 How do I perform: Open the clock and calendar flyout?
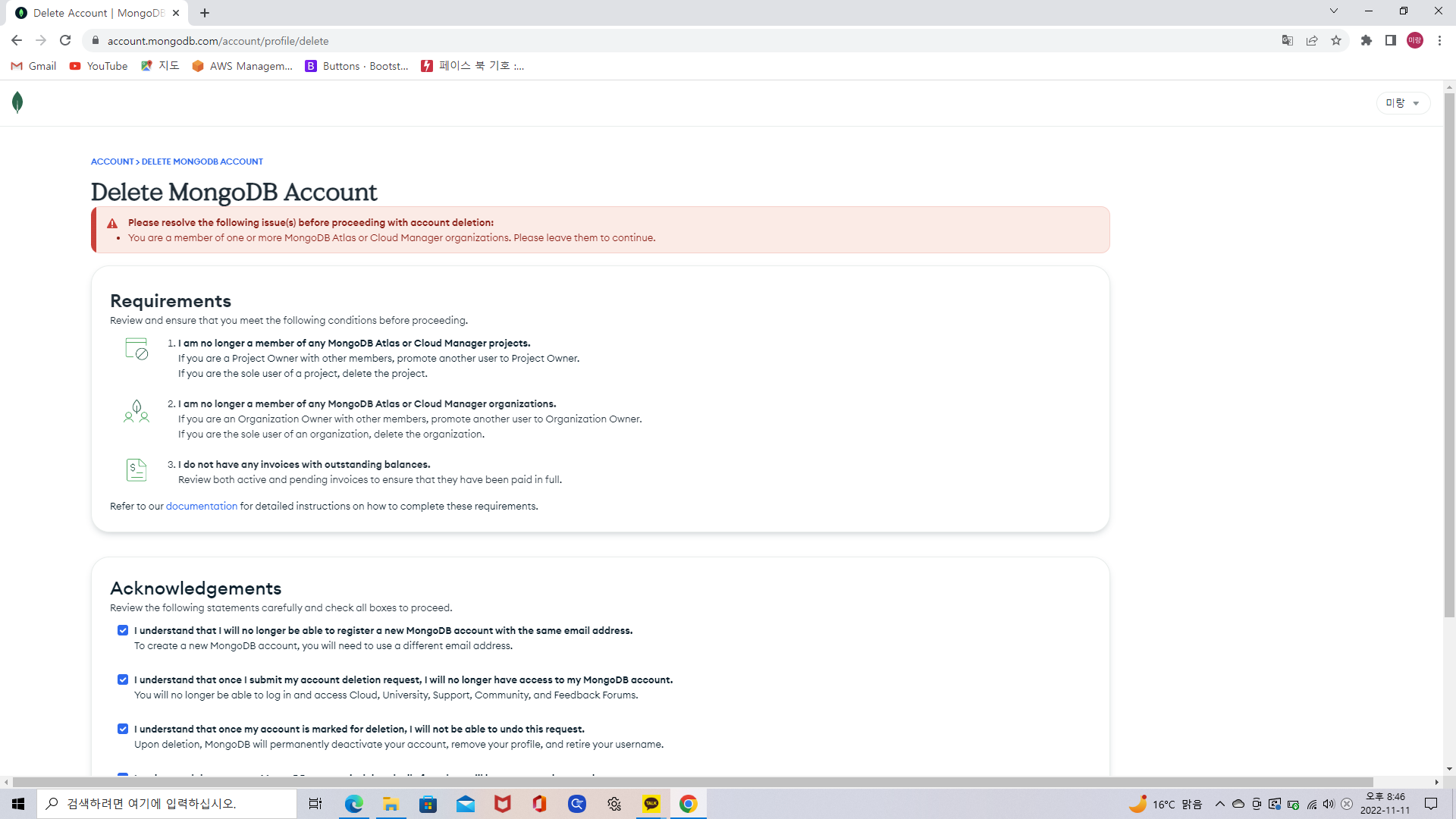pos(1385,804)
